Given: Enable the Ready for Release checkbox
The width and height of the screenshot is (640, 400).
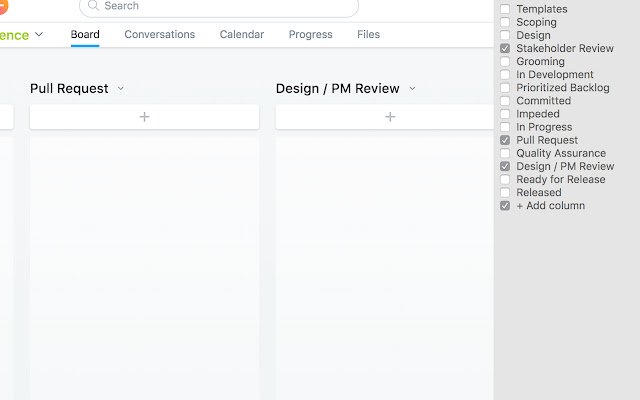Looking at the screenshot, I should click(x=505, y=179).
